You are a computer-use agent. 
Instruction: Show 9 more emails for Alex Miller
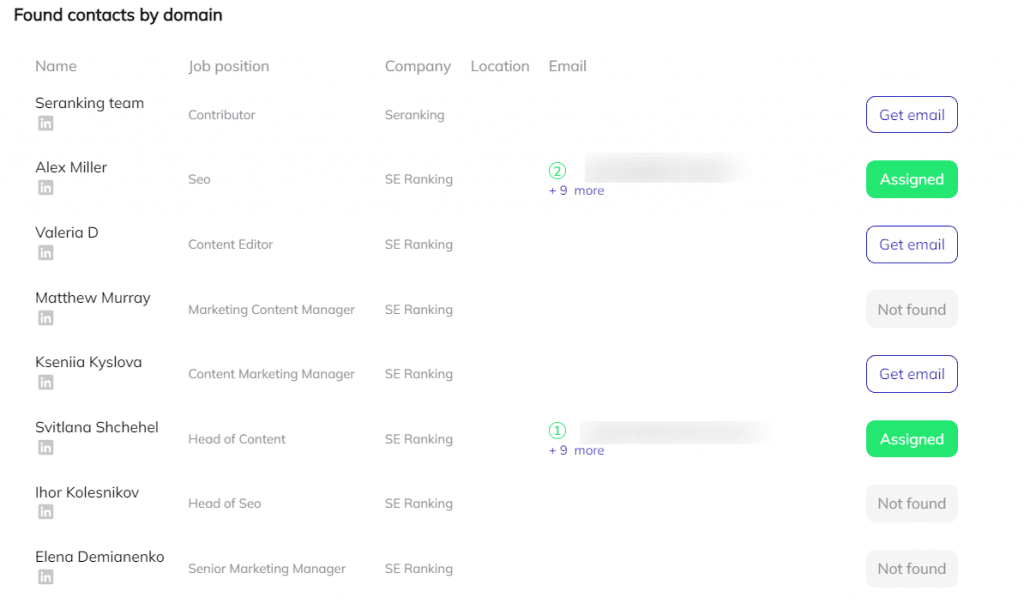(x=576, y=191)
